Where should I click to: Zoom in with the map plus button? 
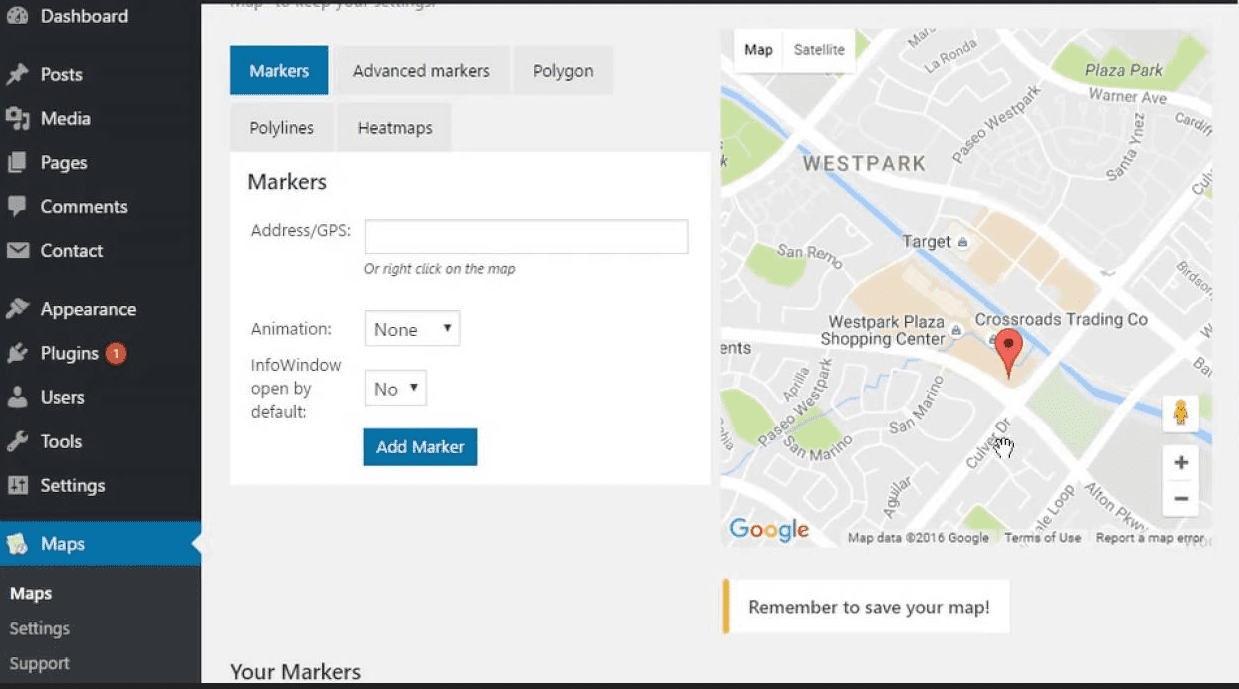1180,462
